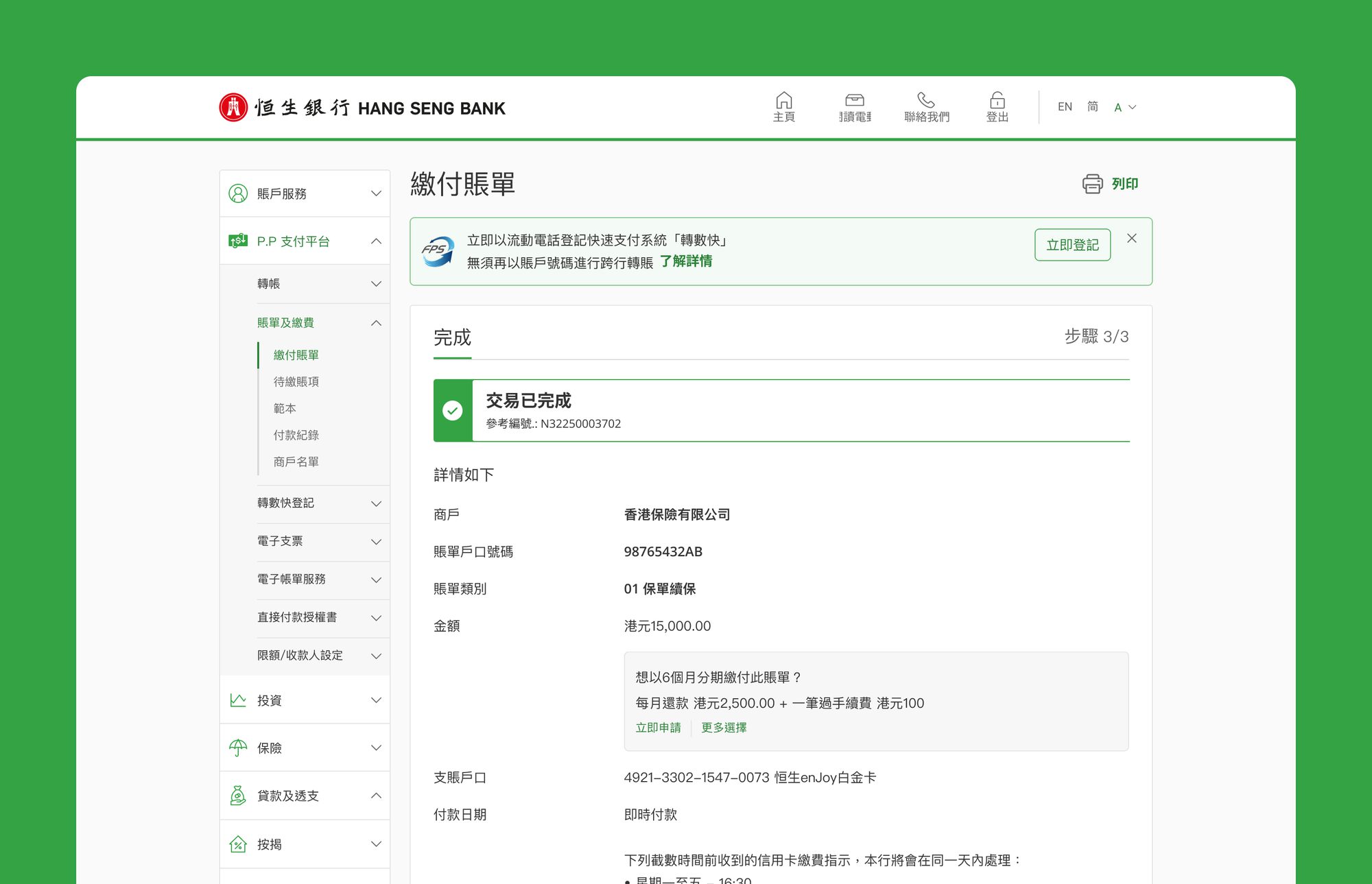Click the printer icon next to 列印

[x=1093, y=184]
